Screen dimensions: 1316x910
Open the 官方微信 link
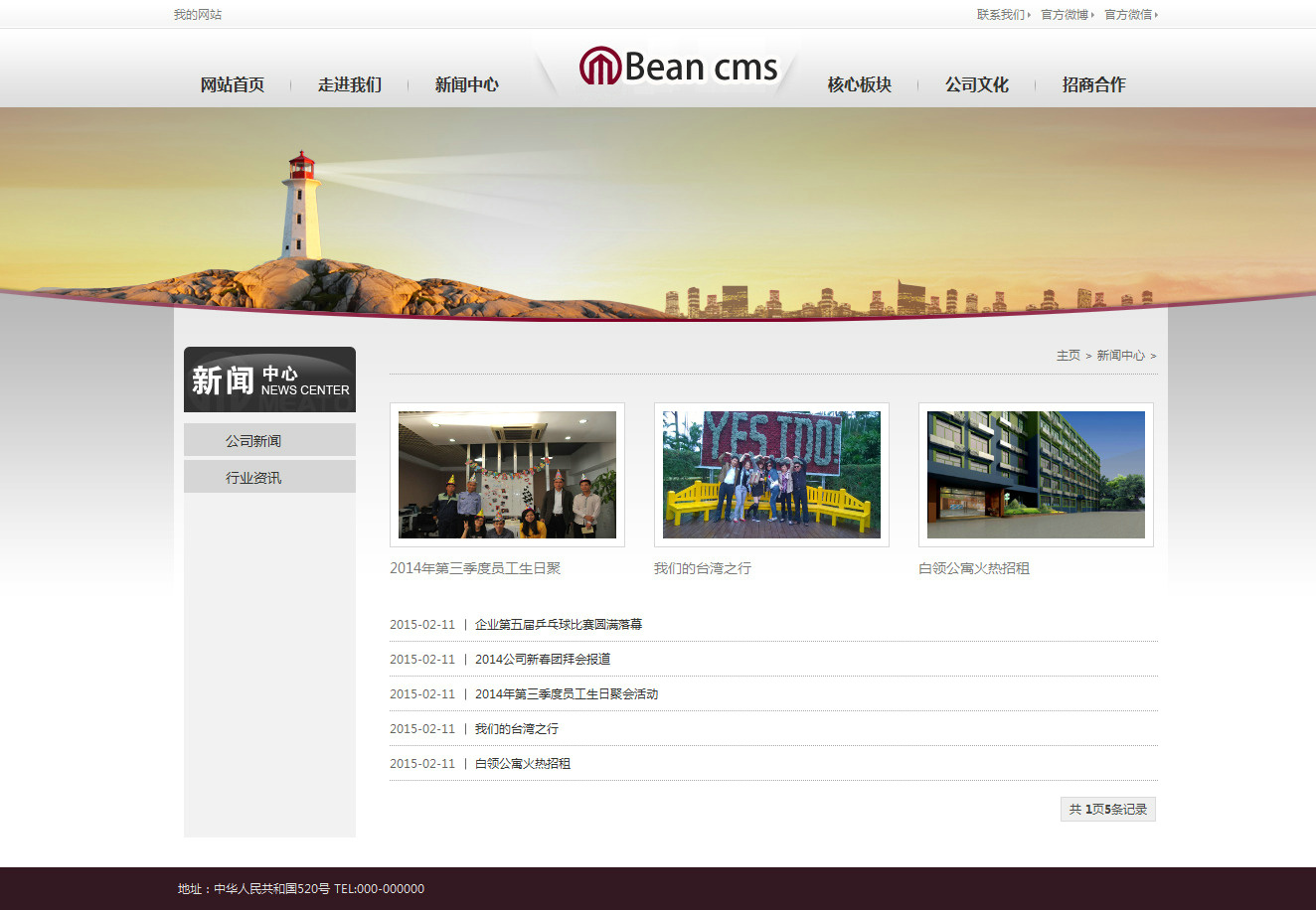[x=1128, y=15]
